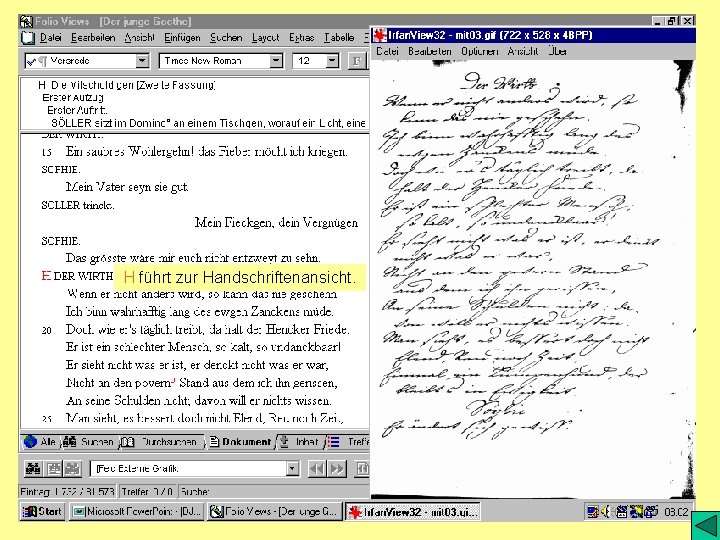Viewport: 720px width, 540px height.
Task: Switch to the Suchen tab with binoculars
Action: 89,442
